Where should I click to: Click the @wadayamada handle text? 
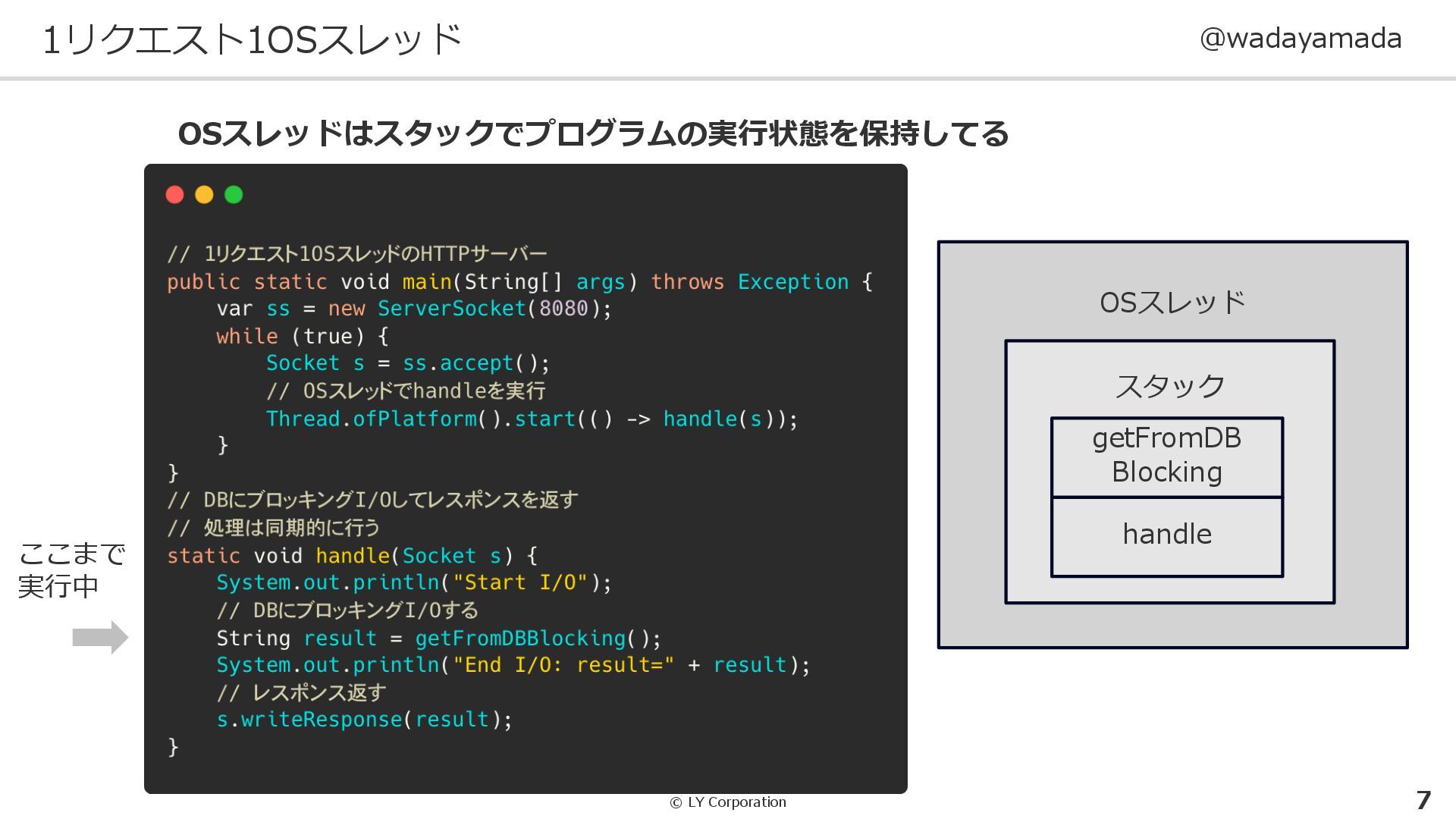(1300, 39)
